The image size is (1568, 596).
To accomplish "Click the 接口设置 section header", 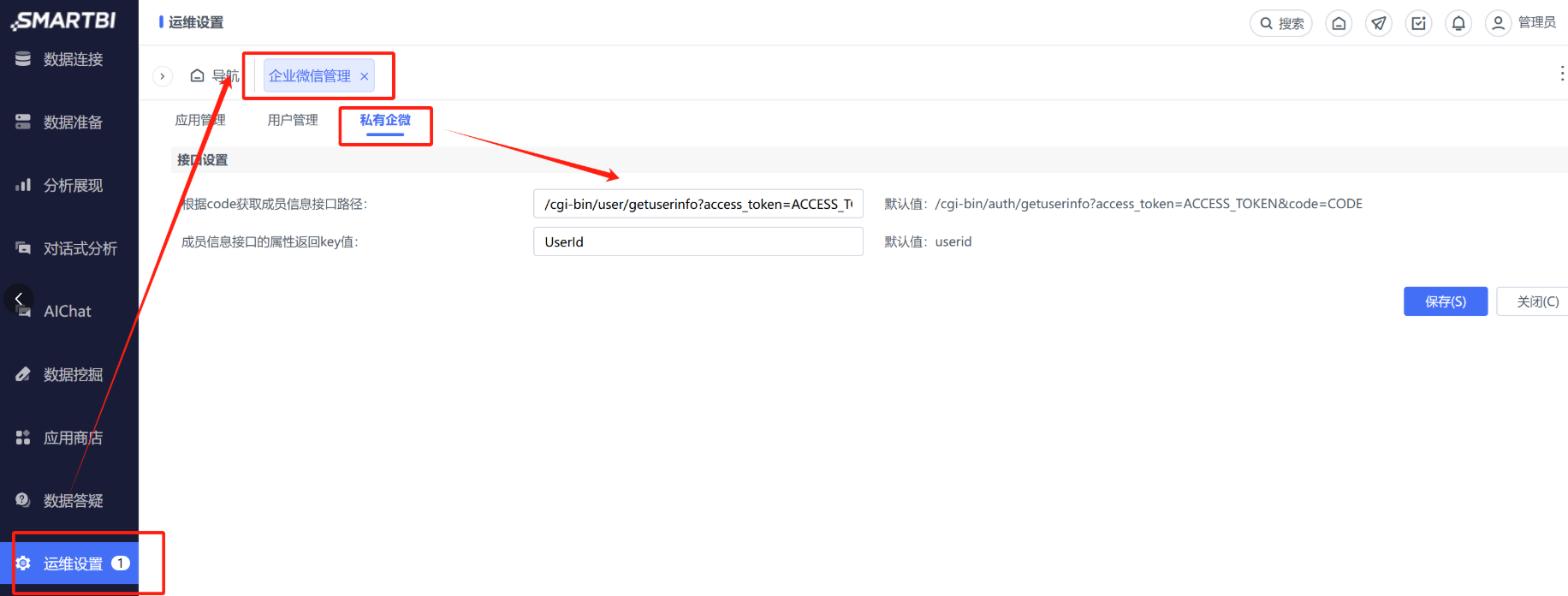I will point(202,160).
